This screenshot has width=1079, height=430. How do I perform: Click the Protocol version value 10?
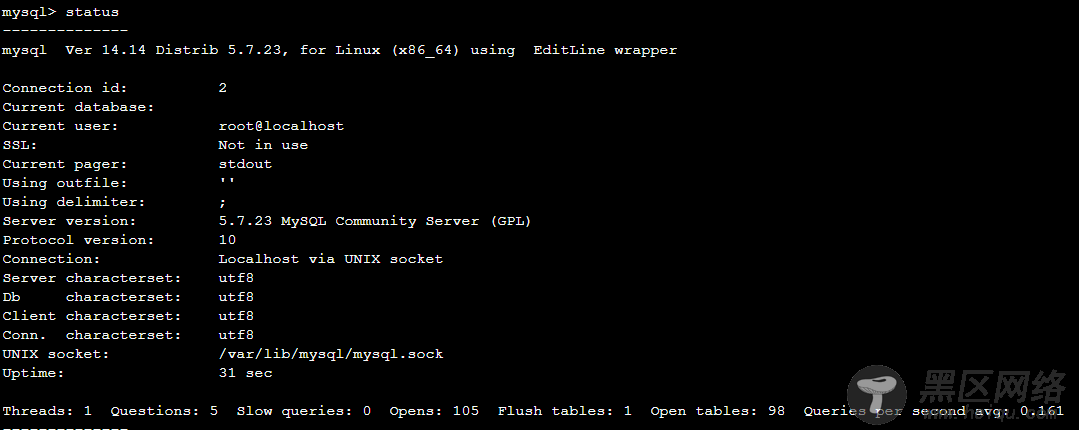(x=227, y=240)
